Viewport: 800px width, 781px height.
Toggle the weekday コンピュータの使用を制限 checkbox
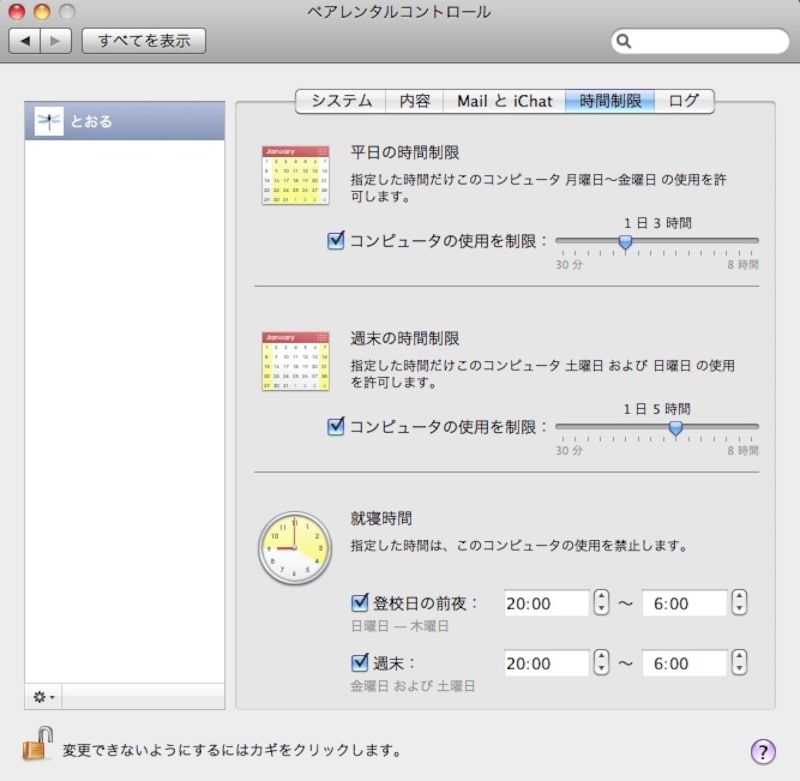[x=336, y=240]
